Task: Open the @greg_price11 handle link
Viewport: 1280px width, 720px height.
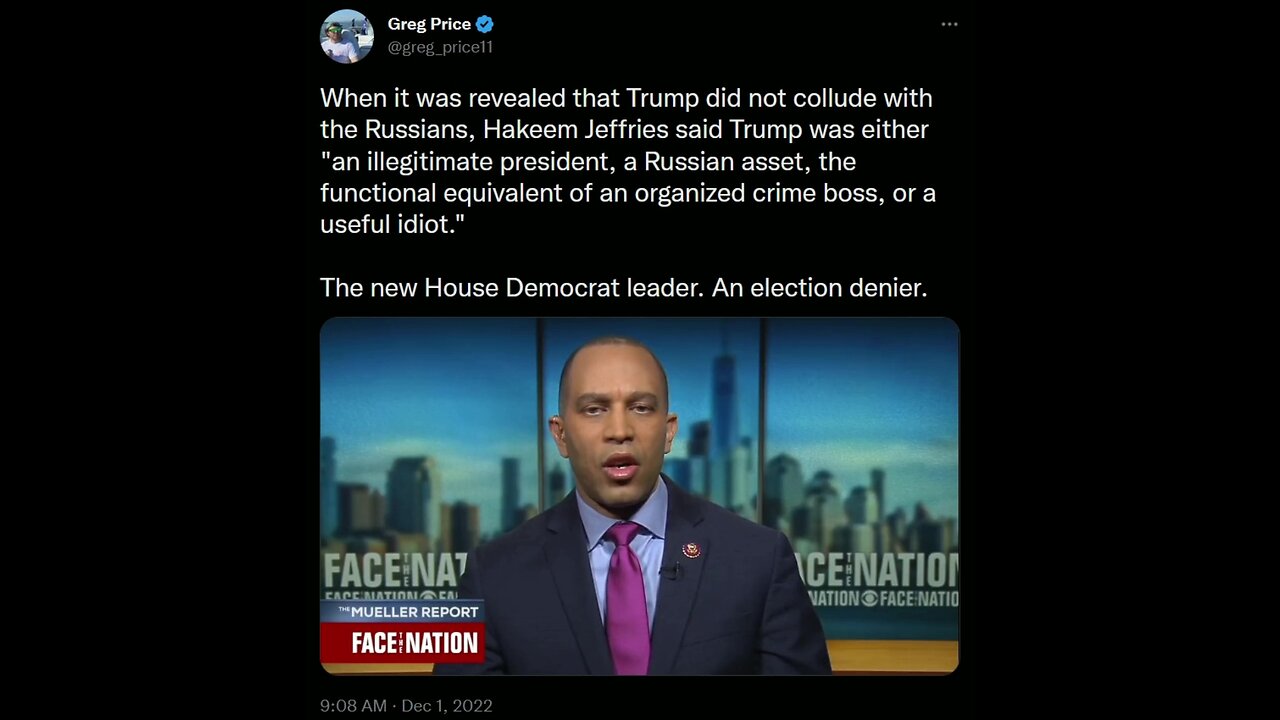Action: tap(440, 47)
